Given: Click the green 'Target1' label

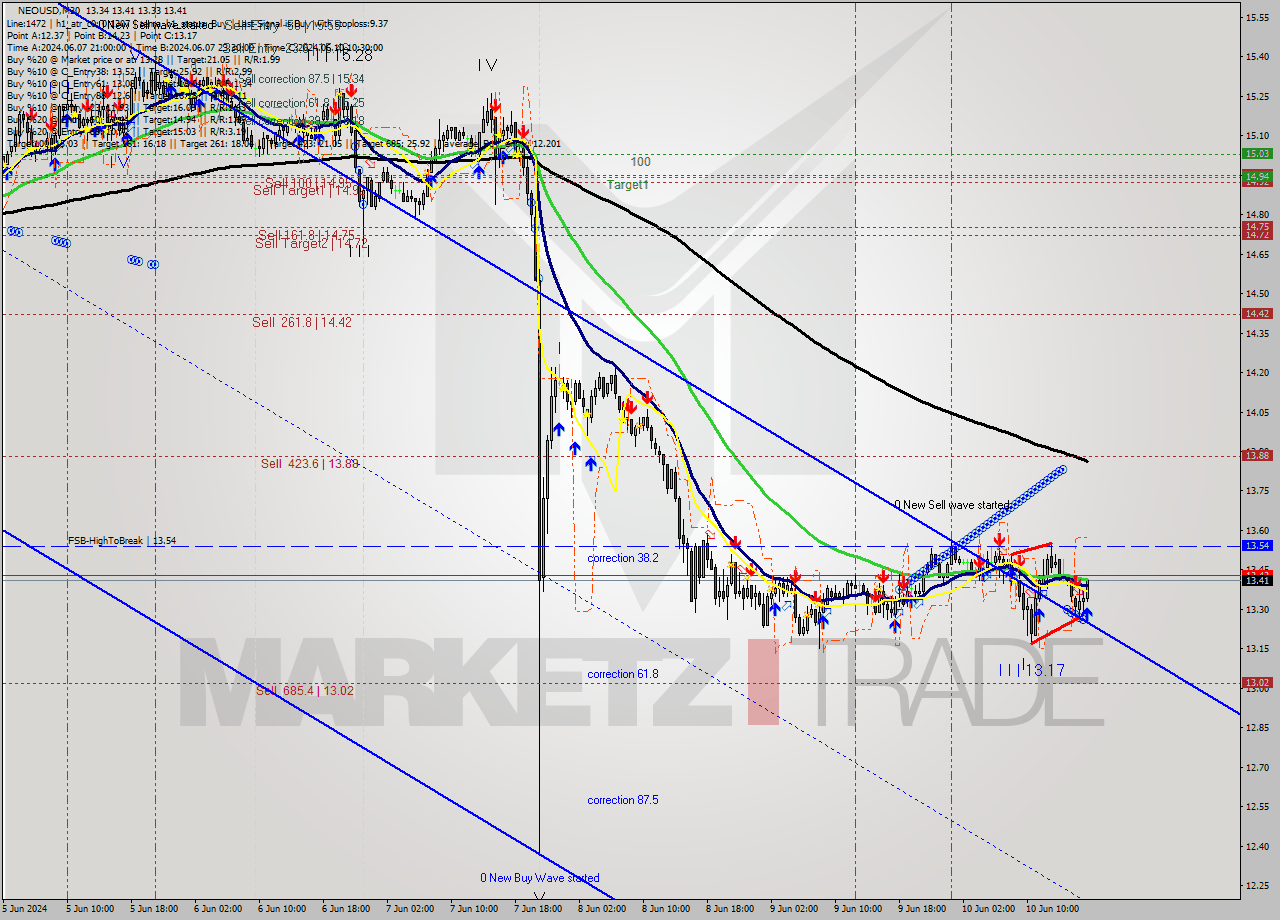Looking at the screenshot, I should [x=628, y=185].
